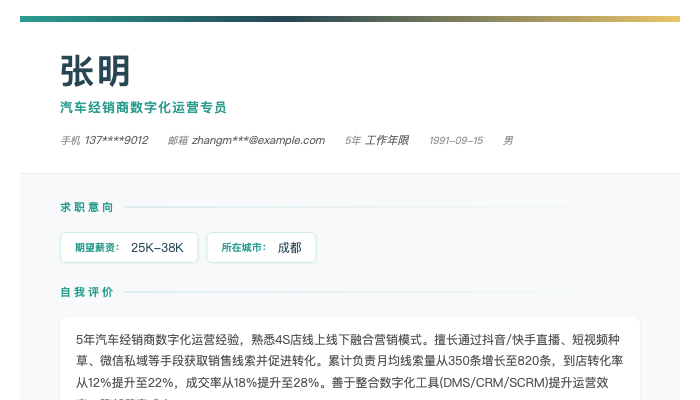This screenshot has width=700, height=400.
Task: Click the phone number 137****9012
Action: [x=117, y=140]
